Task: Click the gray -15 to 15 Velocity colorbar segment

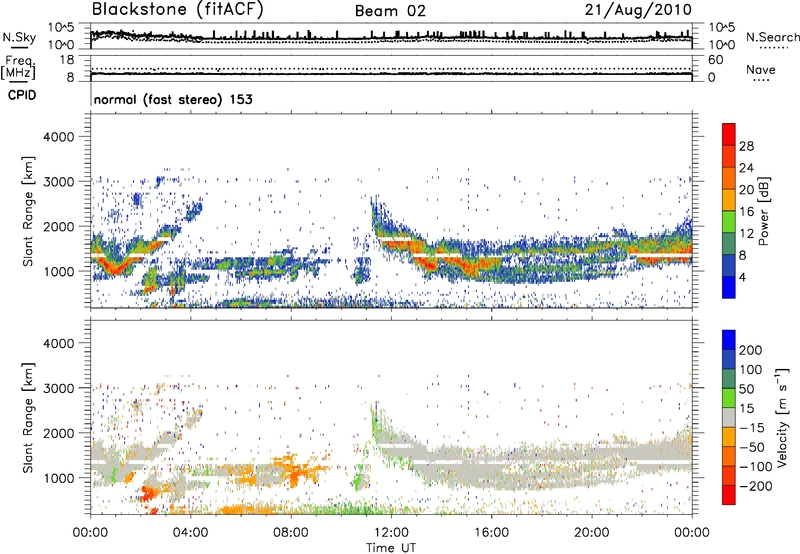Action: point(729,417)
